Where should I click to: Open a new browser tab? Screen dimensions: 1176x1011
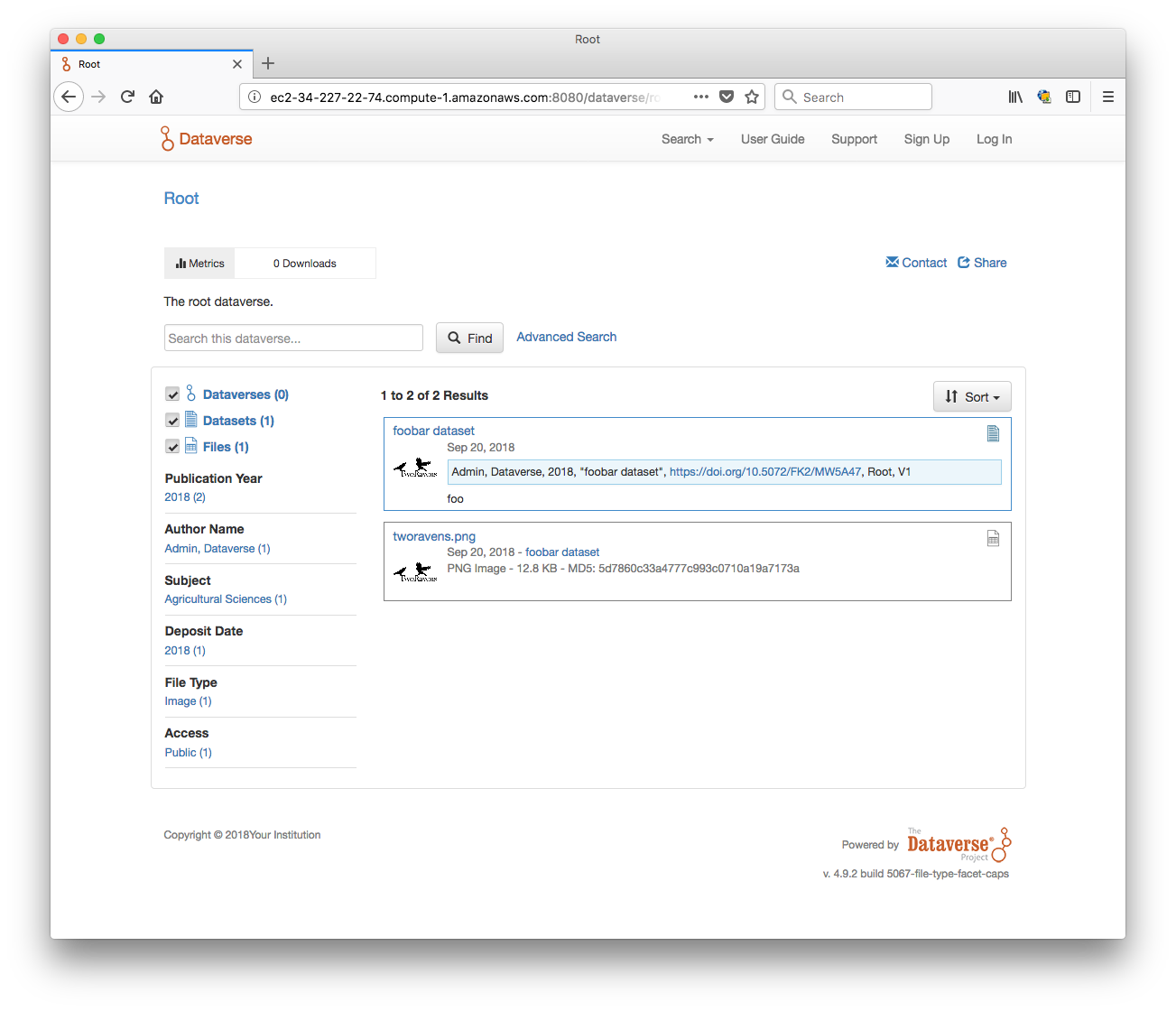tap(268, 63)
